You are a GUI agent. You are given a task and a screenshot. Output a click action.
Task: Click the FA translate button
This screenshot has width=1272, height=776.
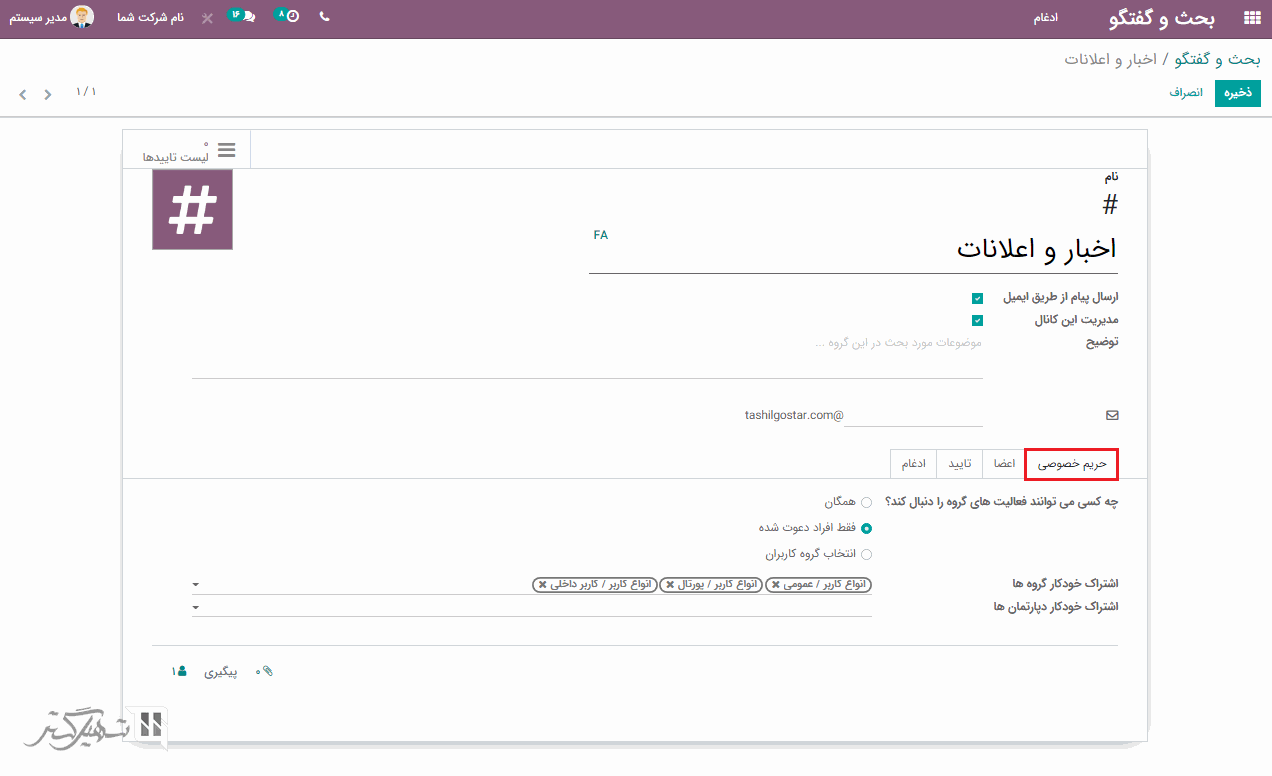[x=600, y=235]
